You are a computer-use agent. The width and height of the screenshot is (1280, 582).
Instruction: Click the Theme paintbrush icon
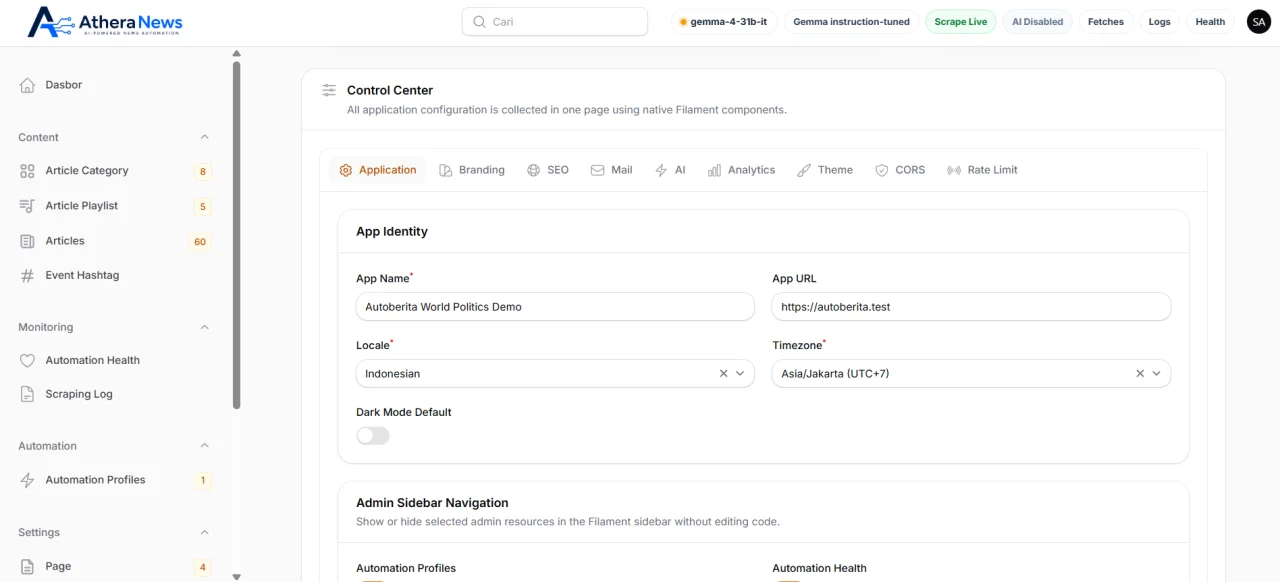[804, 170]
